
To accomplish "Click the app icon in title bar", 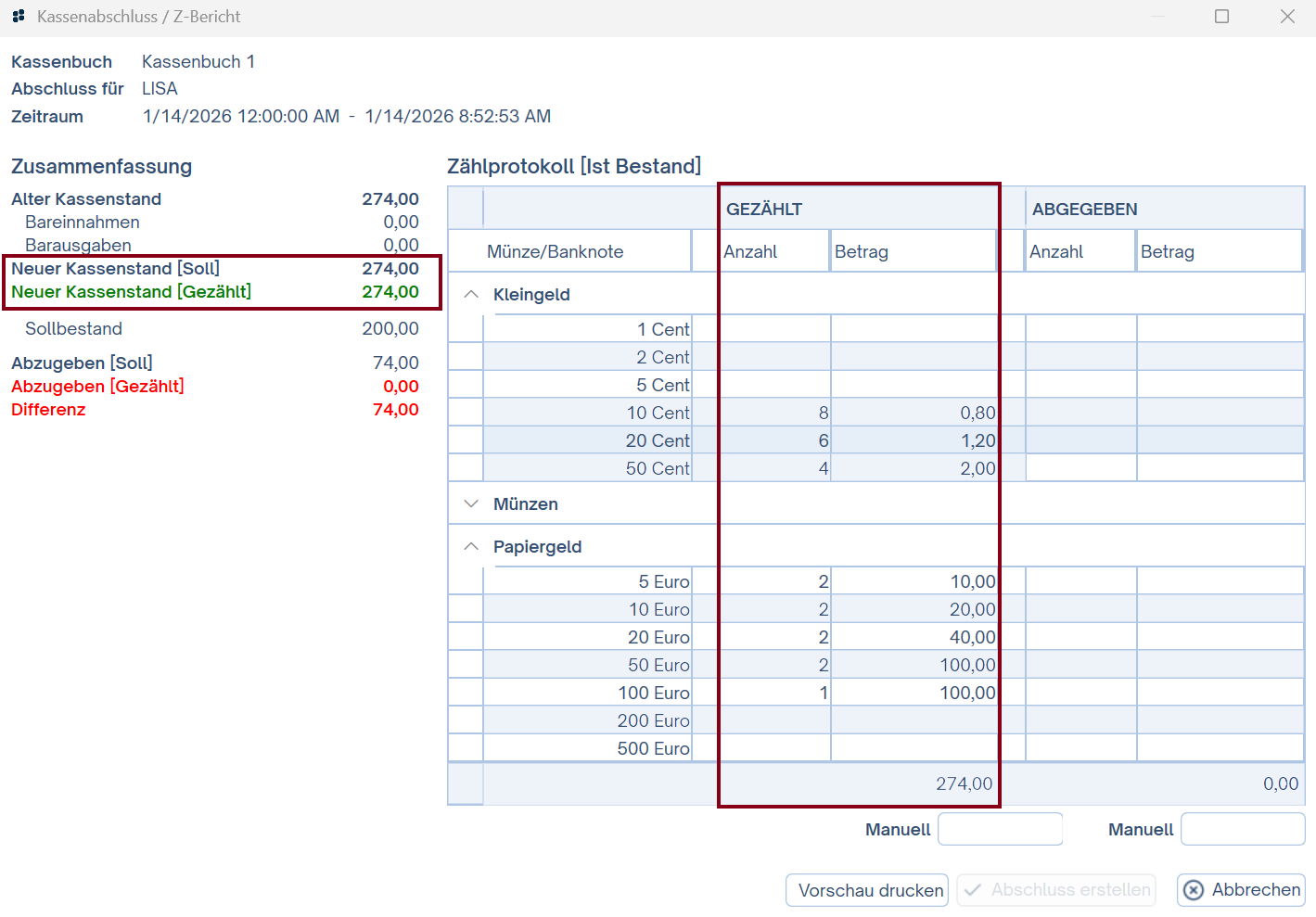I will point(19,17).
